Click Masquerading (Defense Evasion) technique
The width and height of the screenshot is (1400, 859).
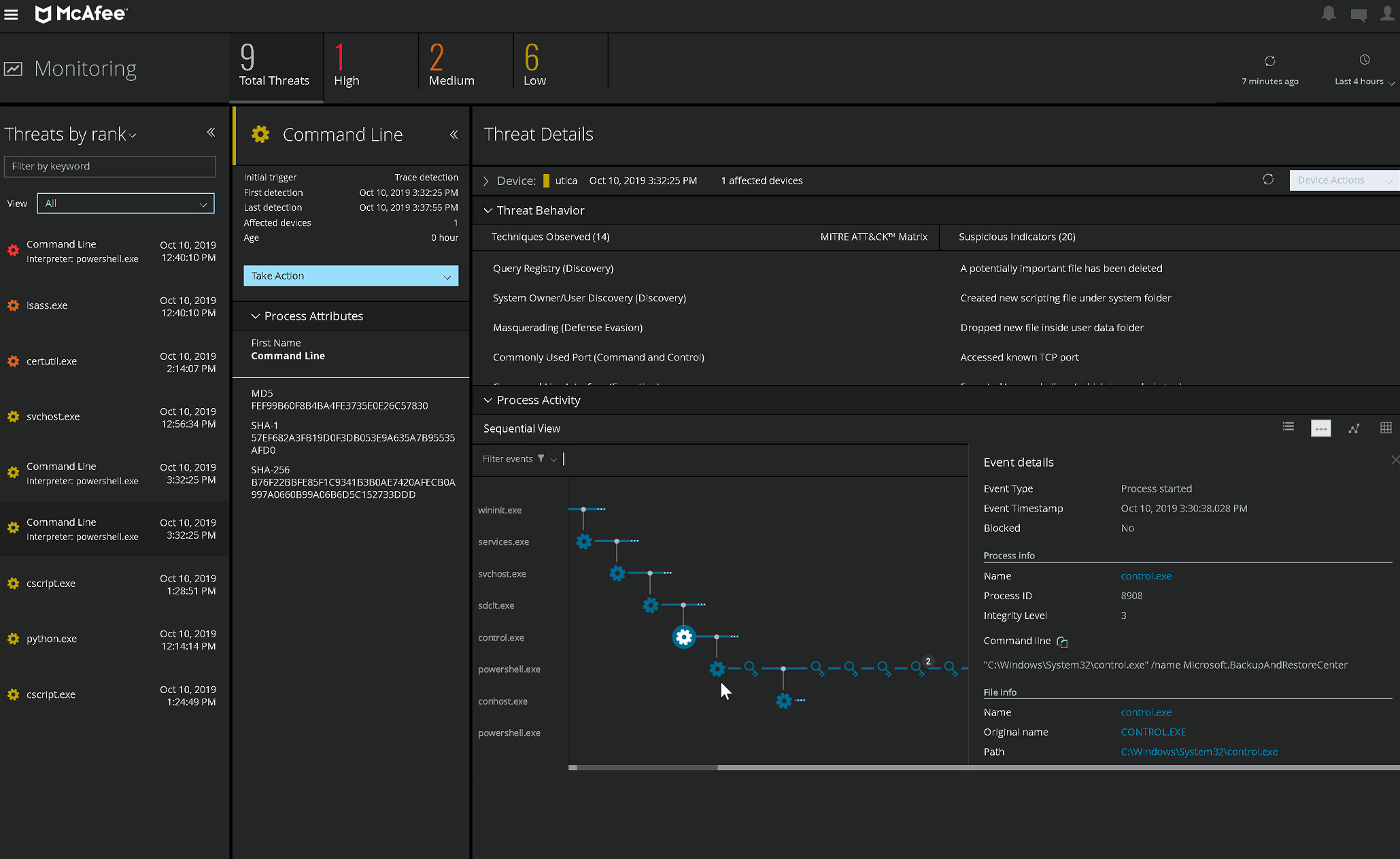(x=568, y=328)
